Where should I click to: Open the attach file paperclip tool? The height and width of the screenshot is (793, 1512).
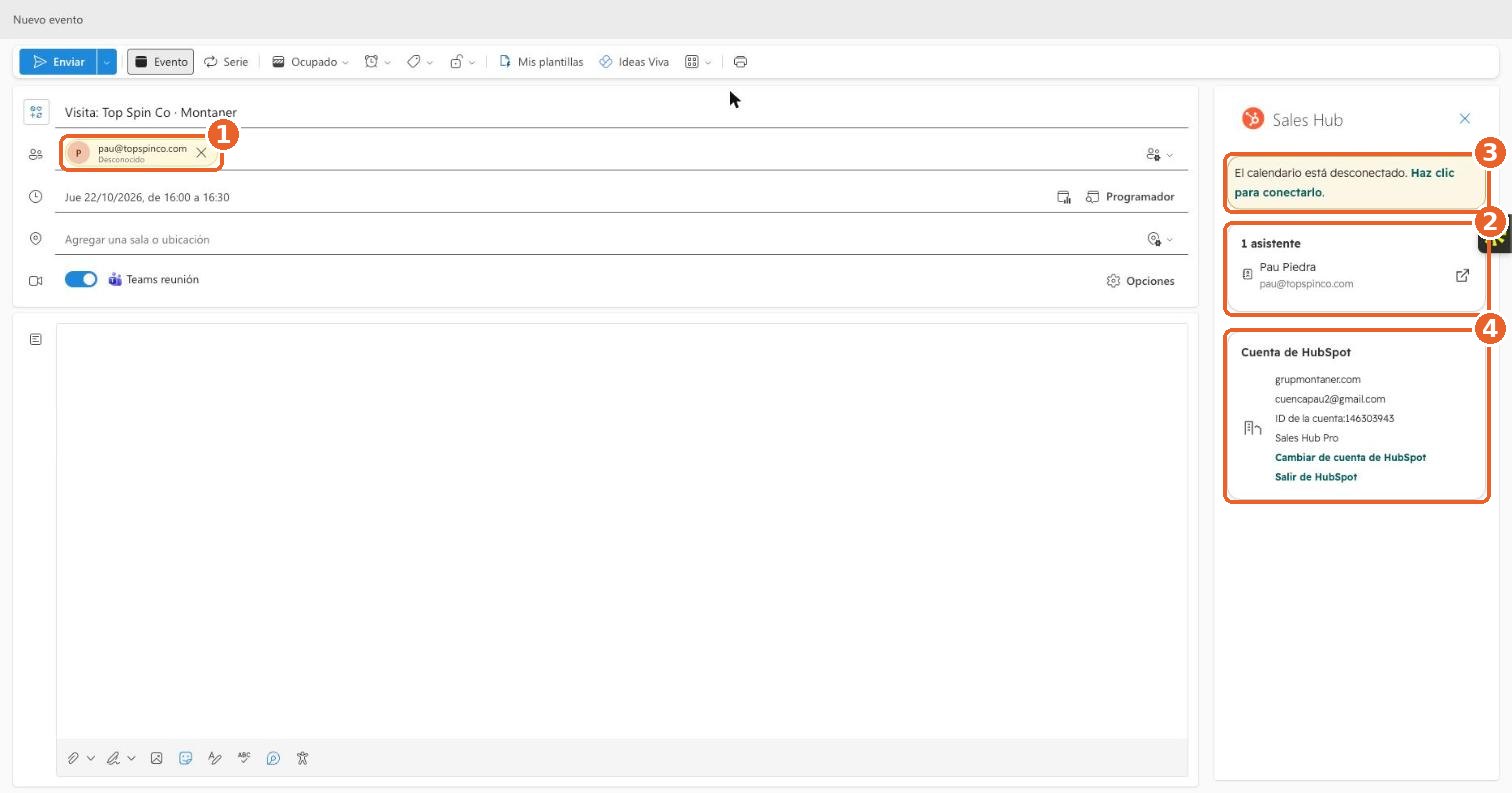(x=73, y=758)
